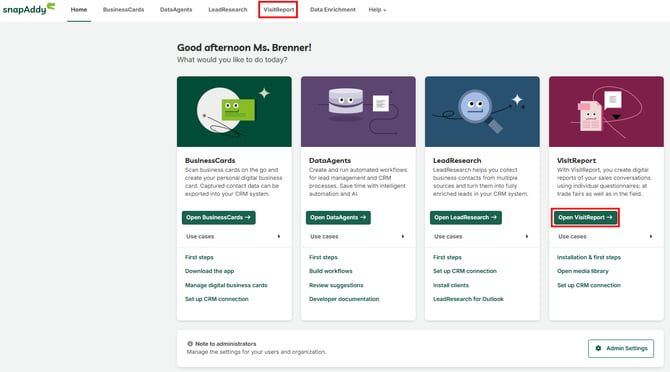
Task: Click the VisitReport card illustration
Action: [606, 111]
